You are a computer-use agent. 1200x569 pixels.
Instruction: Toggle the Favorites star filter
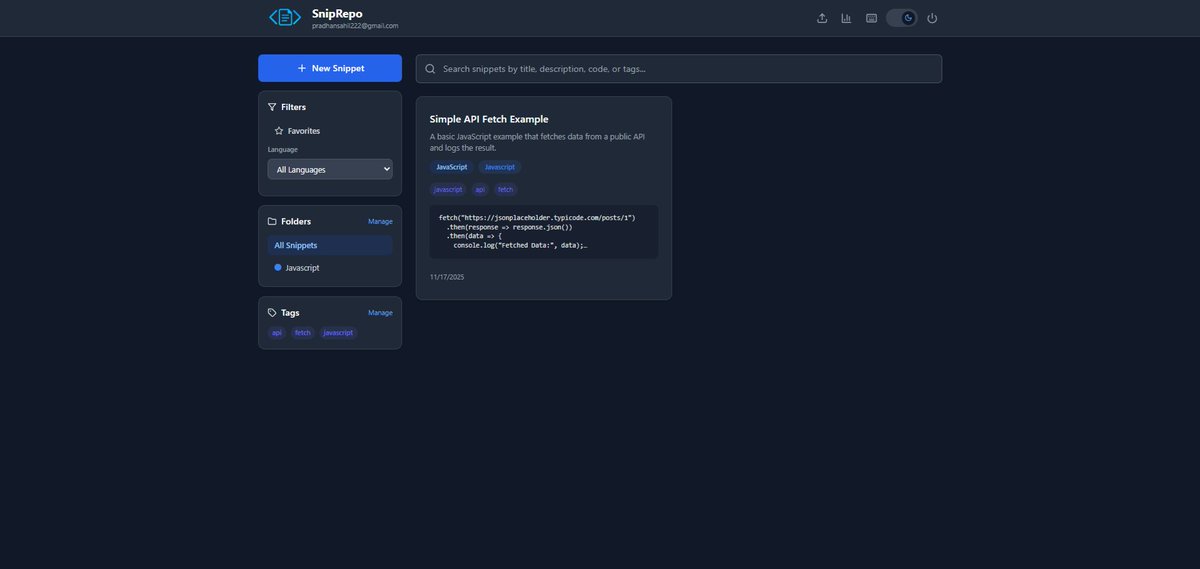pyautogui.click(x=297, y=131)
